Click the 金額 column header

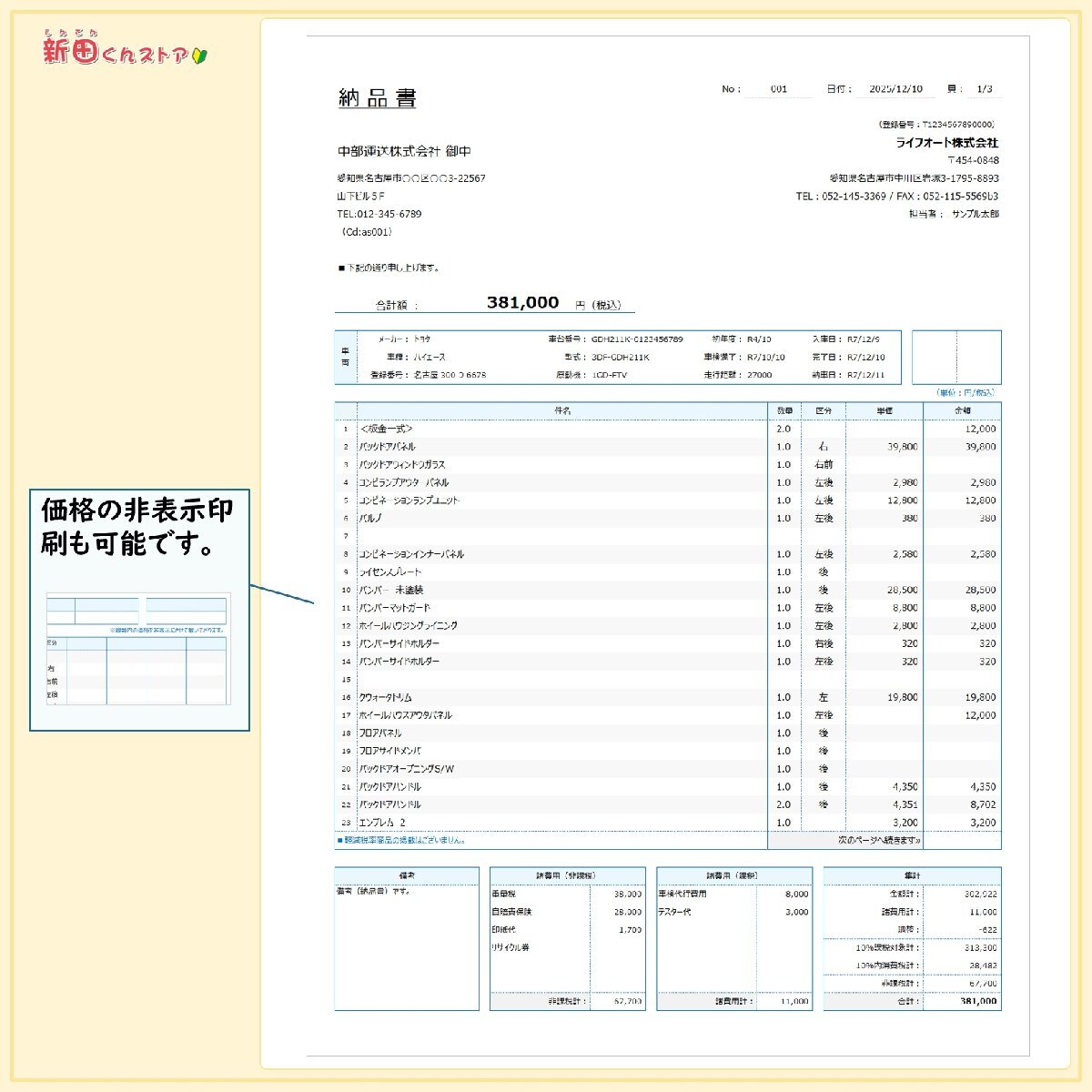click(962, 411)
